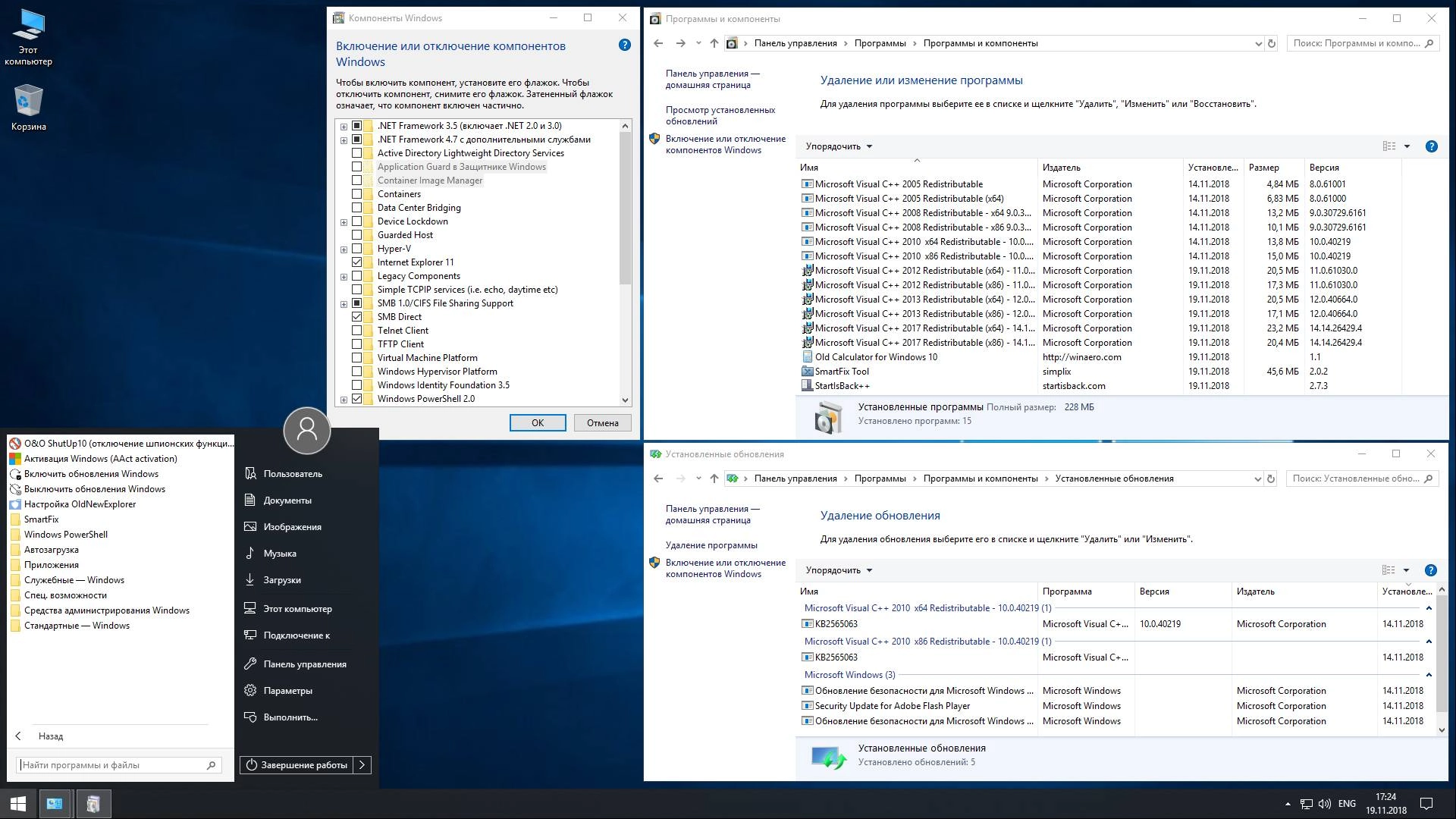Open the This Computer desktop icon

coord(29,36)
